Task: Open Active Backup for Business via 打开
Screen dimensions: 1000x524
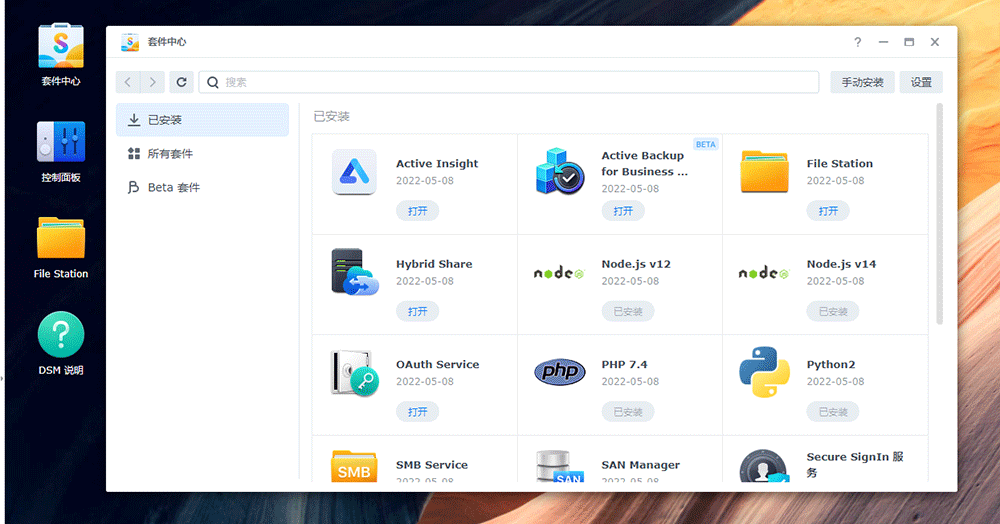Action: 623,211
